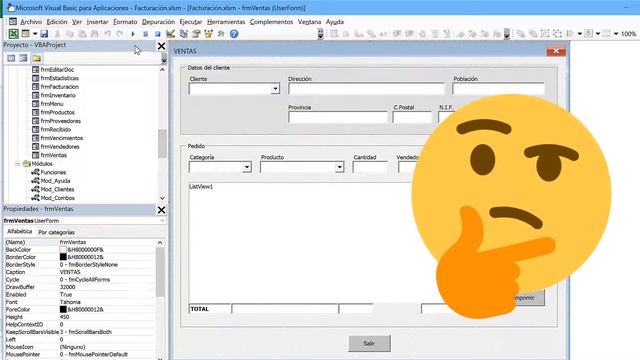This screenshot has width=640, height=360.
Task: Open the Edición menu
Action: tap(57, 22)
